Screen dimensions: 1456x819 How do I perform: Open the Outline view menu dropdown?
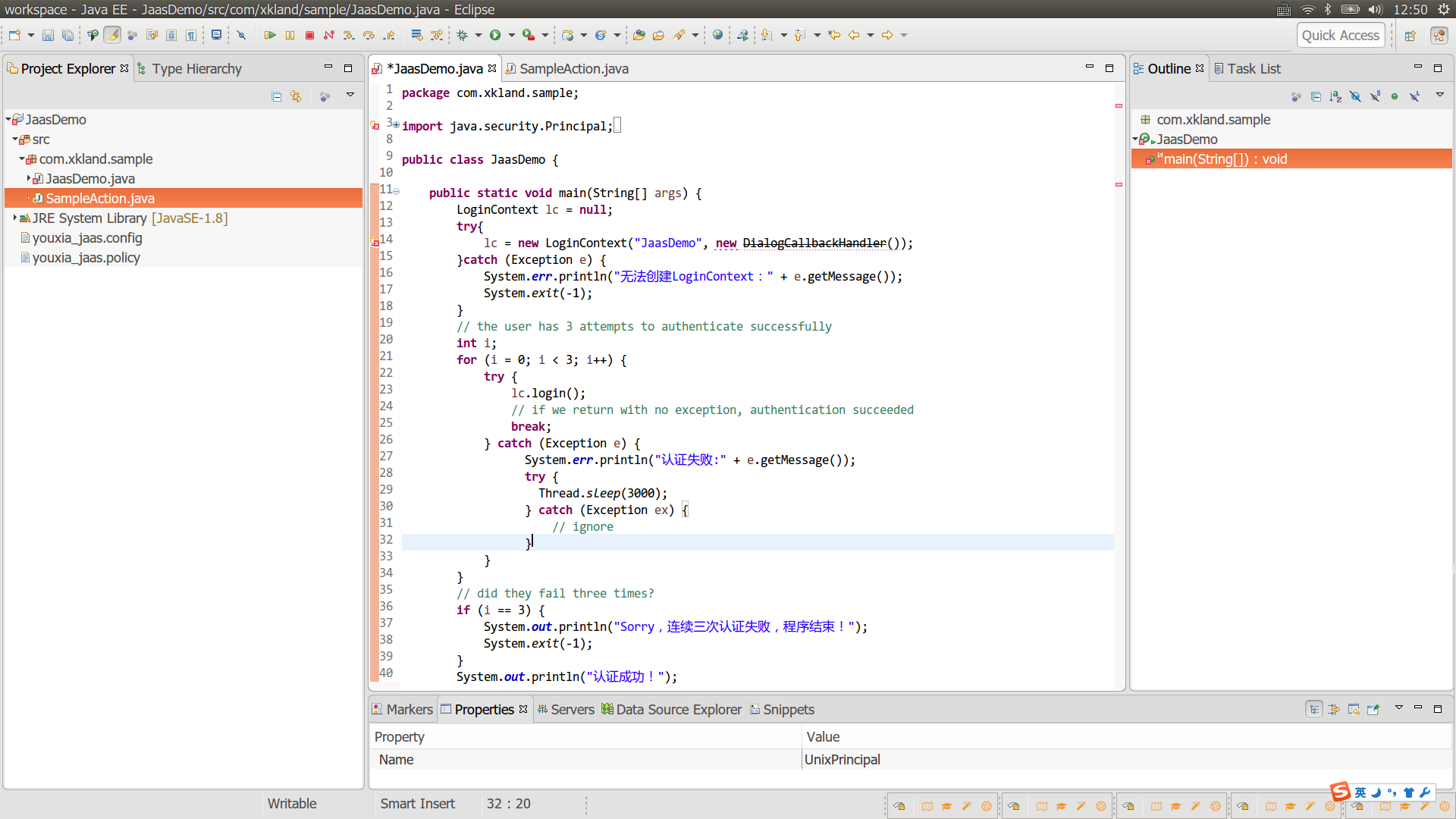[x=1439, y=96]
